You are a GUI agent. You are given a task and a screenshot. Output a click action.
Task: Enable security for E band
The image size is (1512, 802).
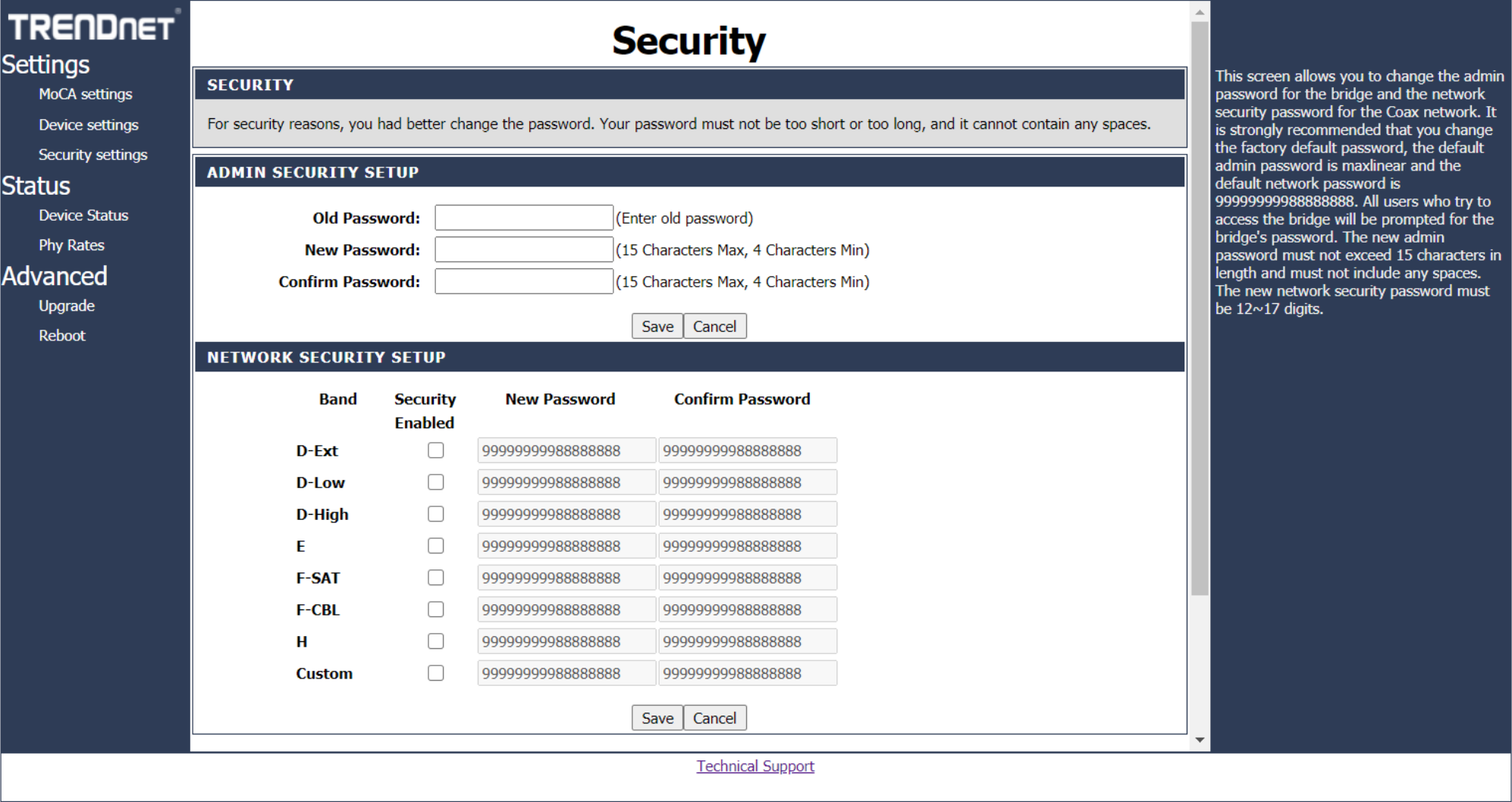pos(436,546)
